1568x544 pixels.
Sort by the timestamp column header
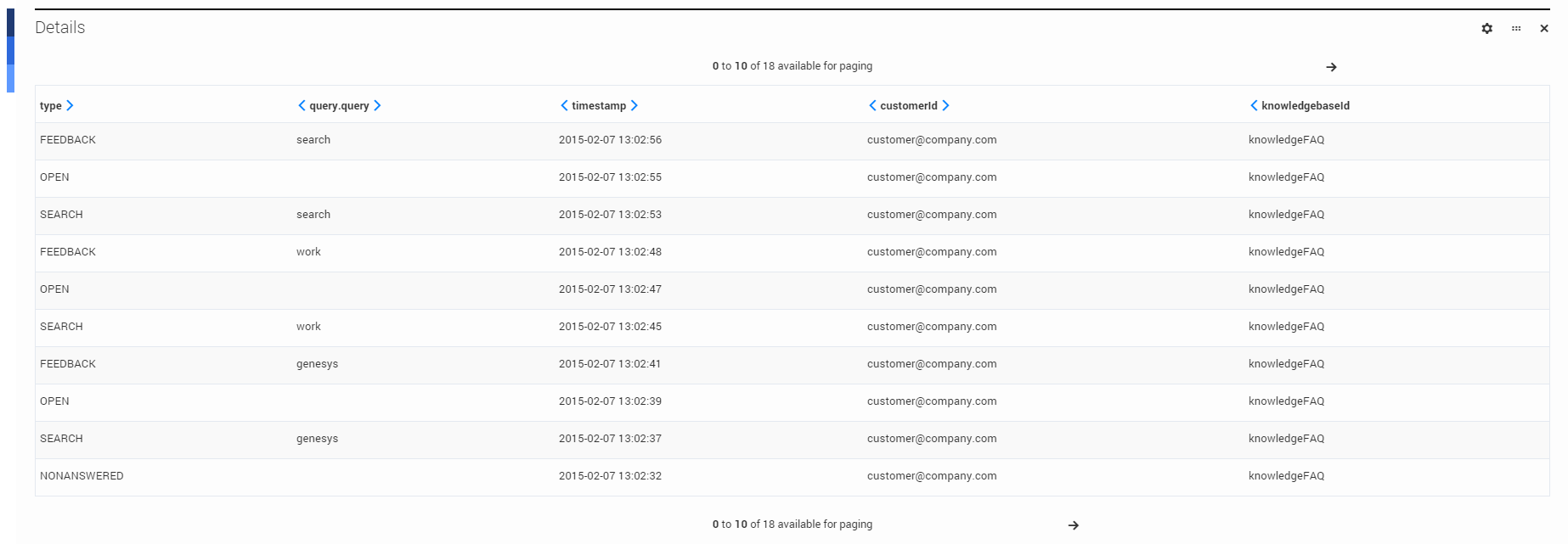pyautogui.click(x=598, y=106)
